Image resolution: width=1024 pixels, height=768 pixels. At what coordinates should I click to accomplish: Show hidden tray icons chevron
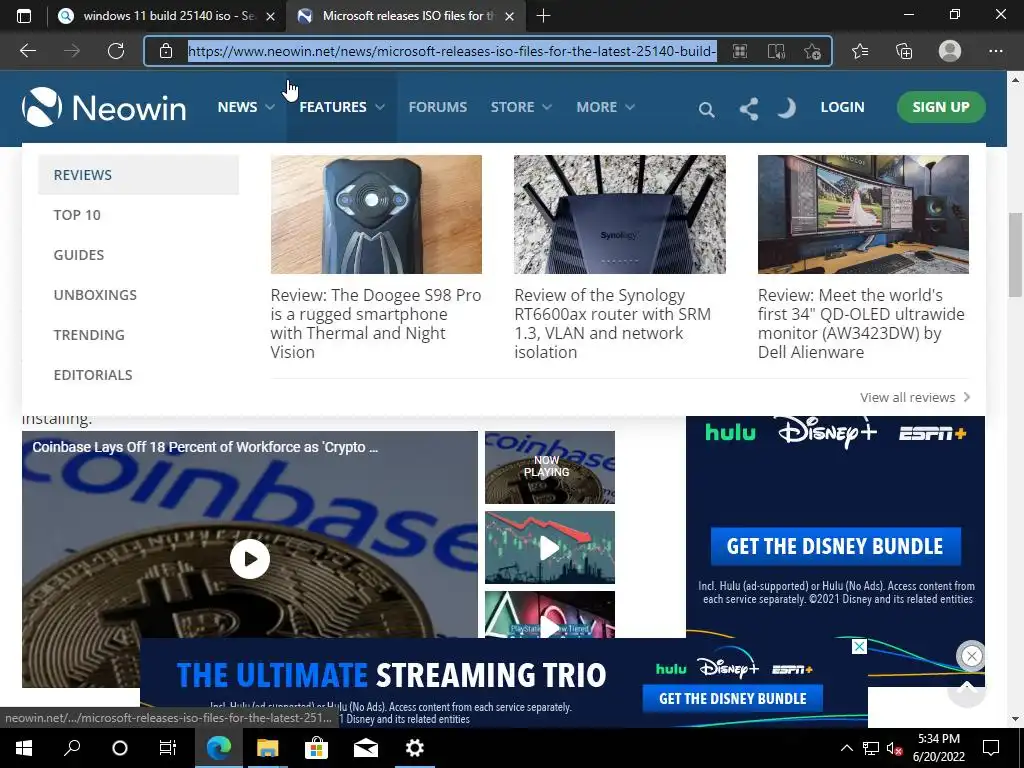click(846, 748)
